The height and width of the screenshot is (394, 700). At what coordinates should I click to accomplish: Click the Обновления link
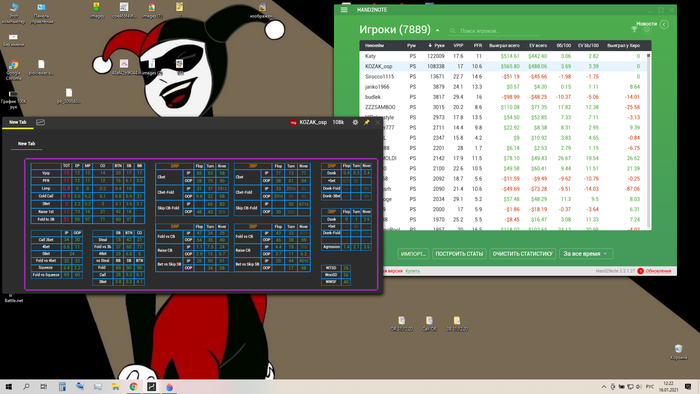coord(658,271)
